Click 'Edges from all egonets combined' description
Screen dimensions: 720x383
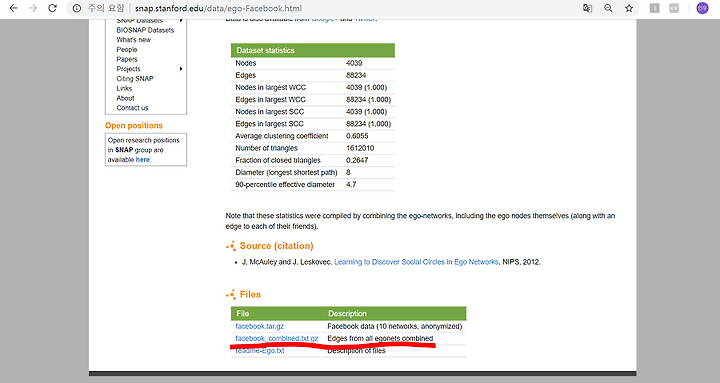click(x=380, y=338)
